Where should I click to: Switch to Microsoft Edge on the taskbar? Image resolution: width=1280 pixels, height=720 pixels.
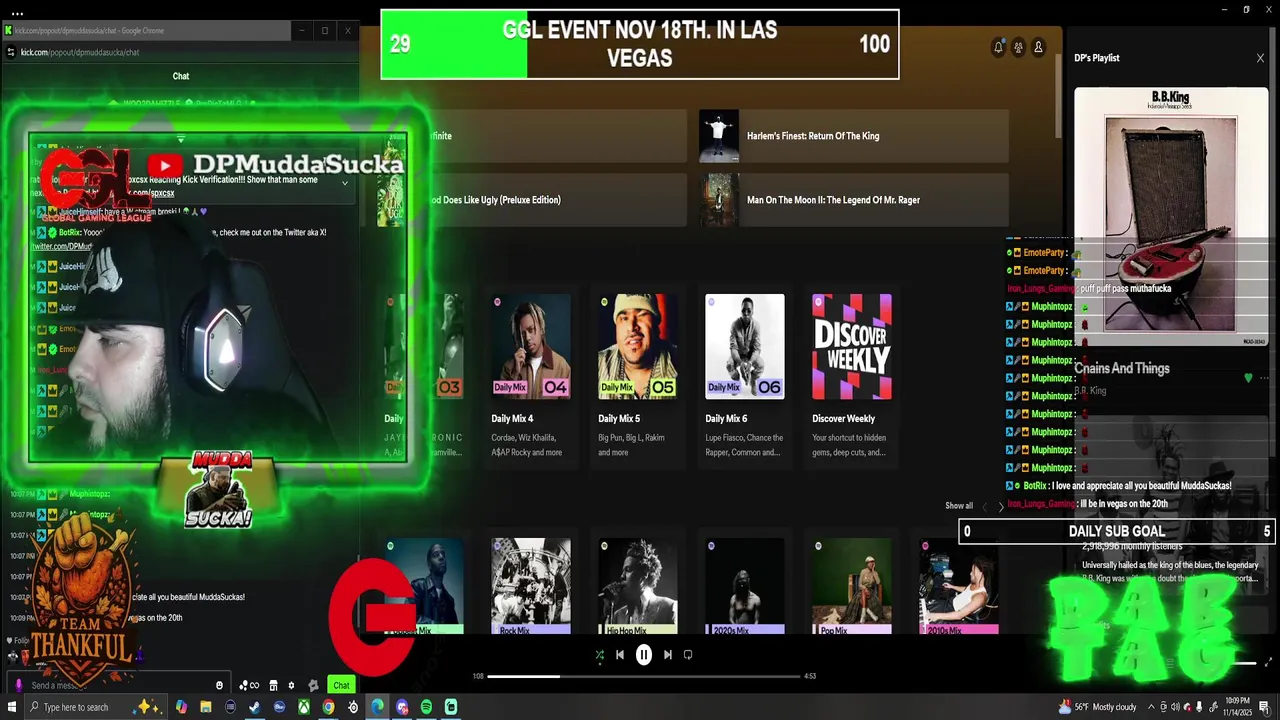pyautogui.click(x=377, y=707)
